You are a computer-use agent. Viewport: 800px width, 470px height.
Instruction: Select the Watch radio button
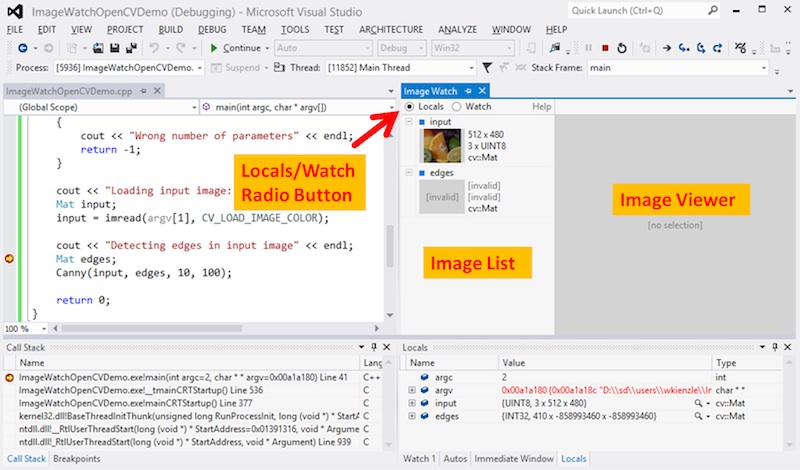(x=457, y=107)
